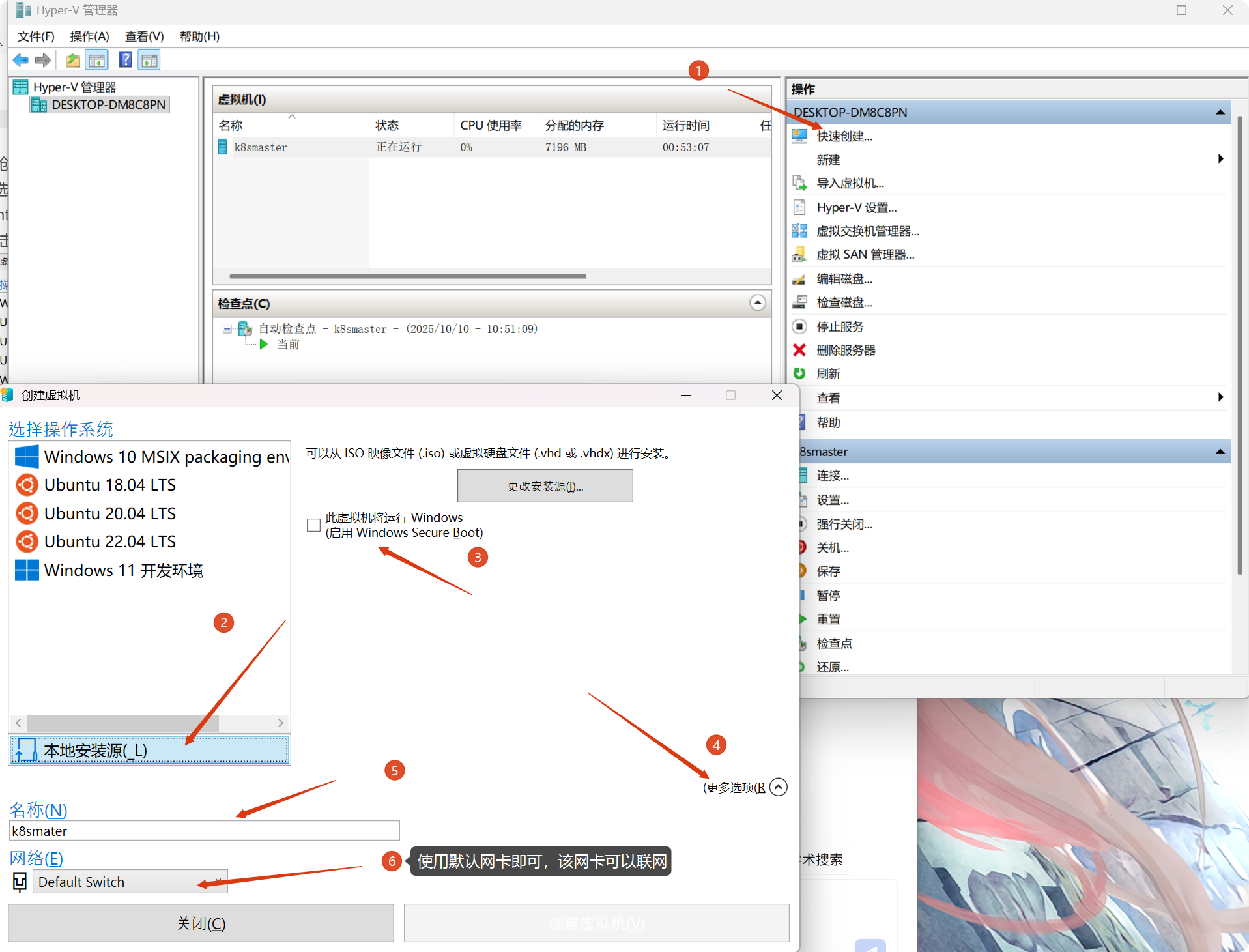Click 暂停 action for k8smaster
This screenshot has height=952, width=1249.
828,596
